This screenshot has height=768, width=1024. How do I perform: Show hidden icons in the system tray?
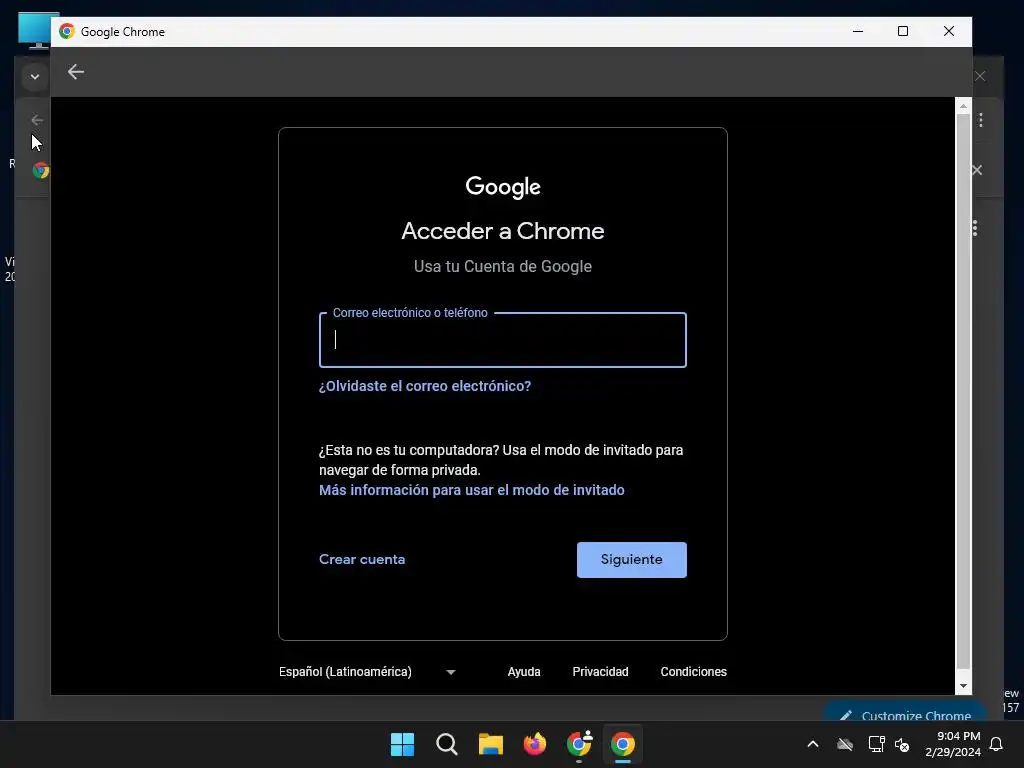813,744
